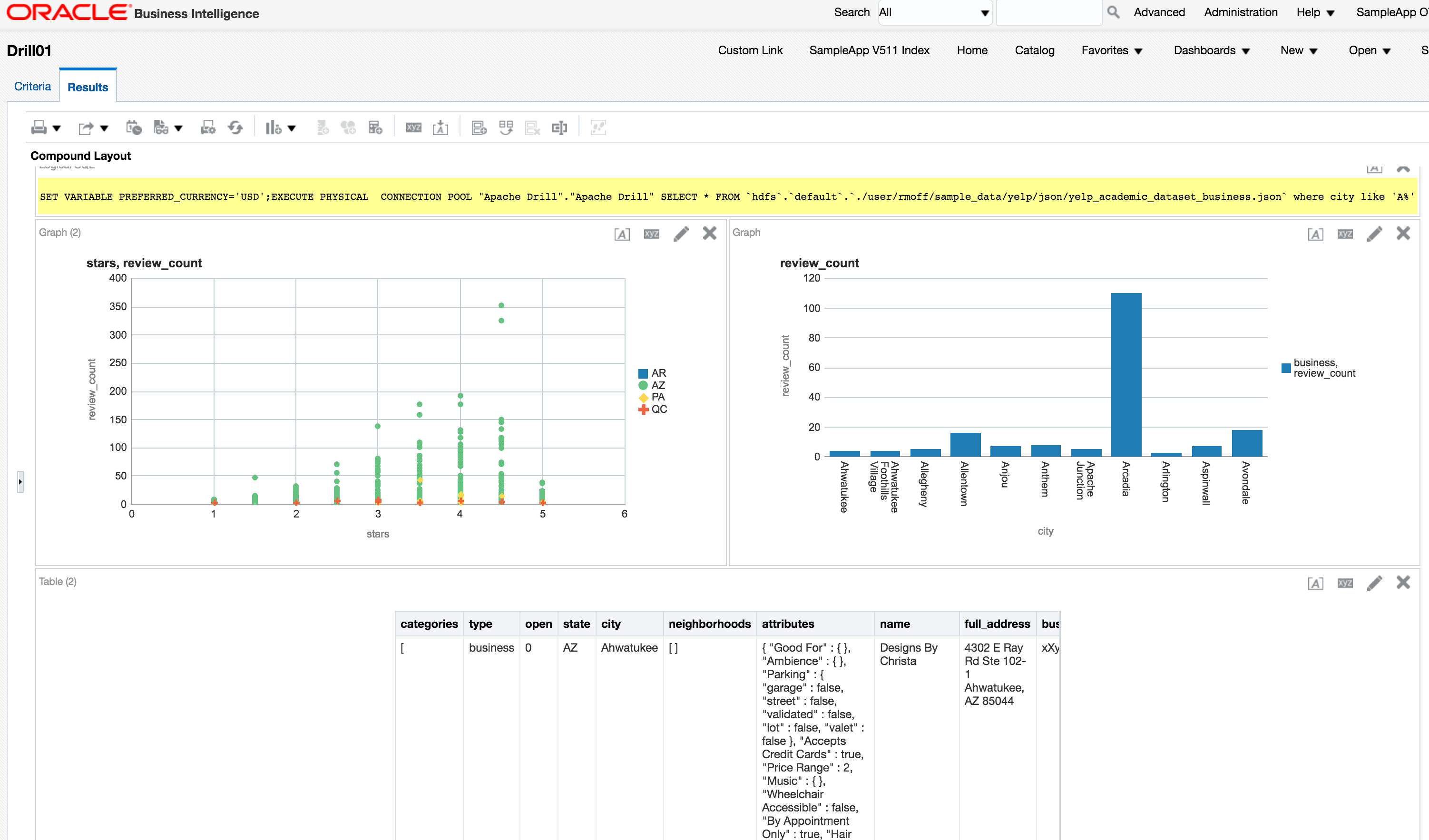Remove the Table (2) view

(x=1403, y=582)
